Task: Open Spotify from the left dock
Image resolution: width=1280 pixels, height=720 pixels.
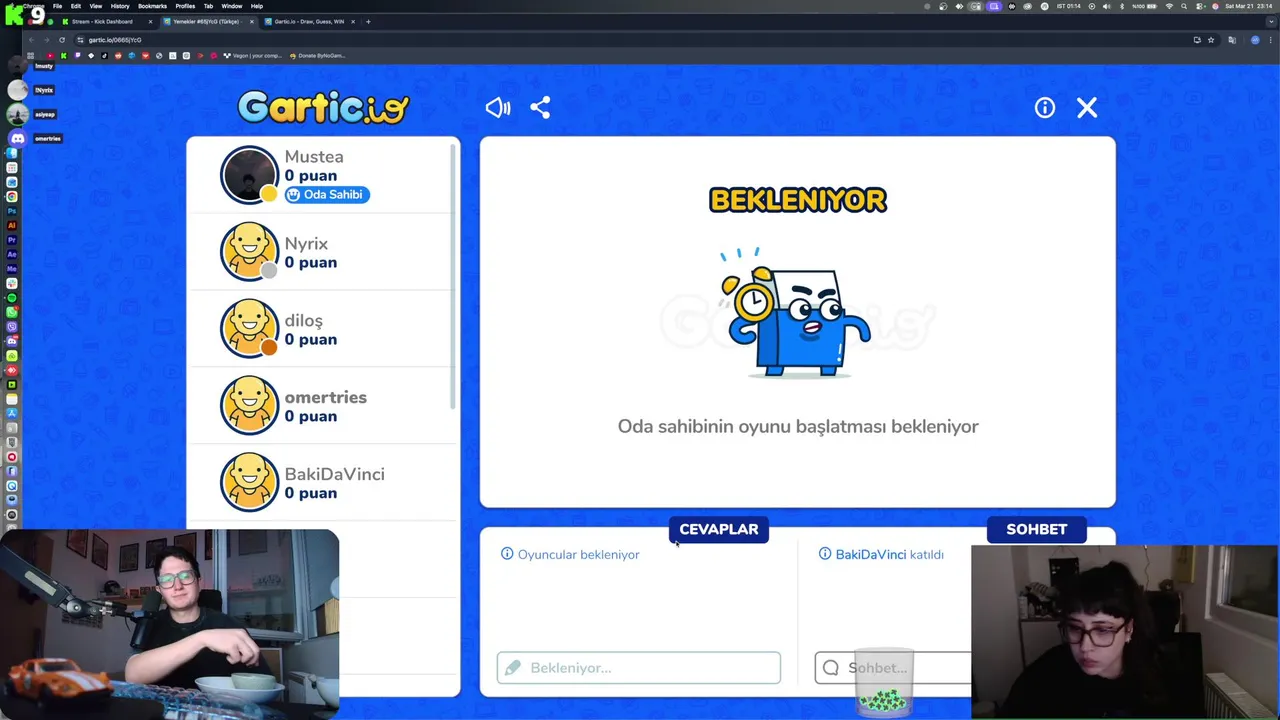Action: [x=12, y=297]
